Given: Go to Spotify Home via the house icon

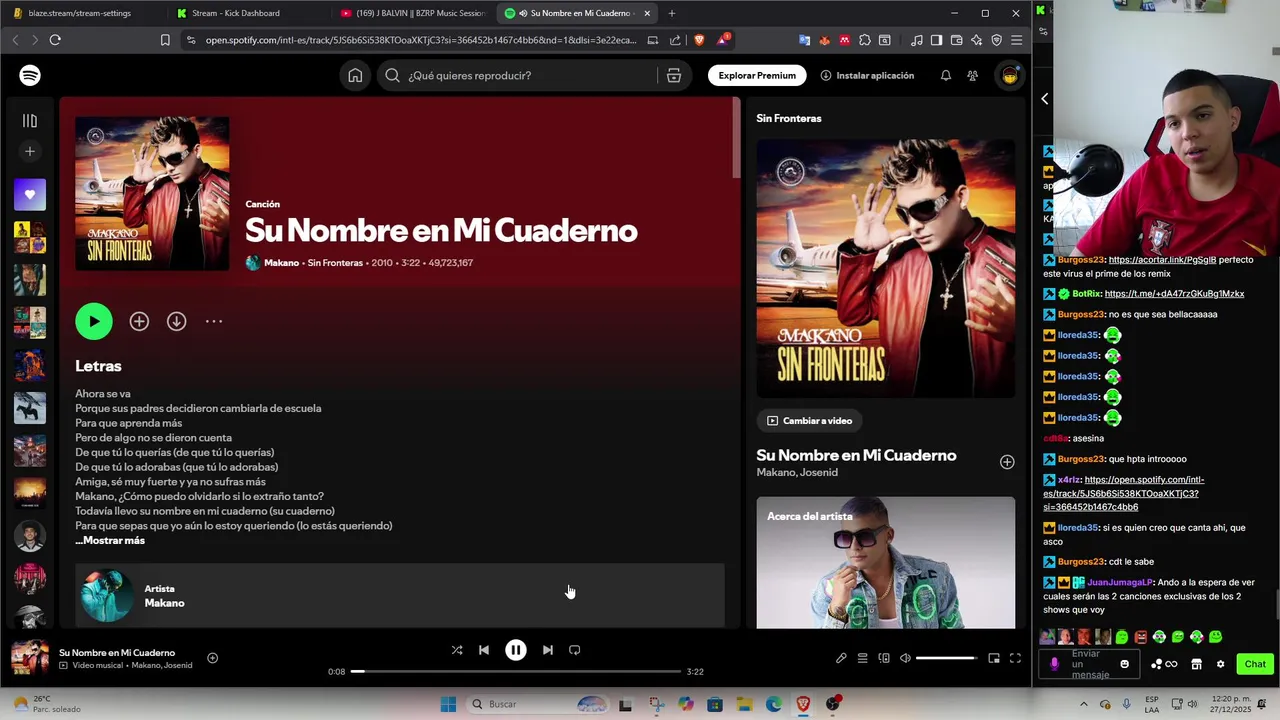Looking at the screenshot, I should 355,75.
